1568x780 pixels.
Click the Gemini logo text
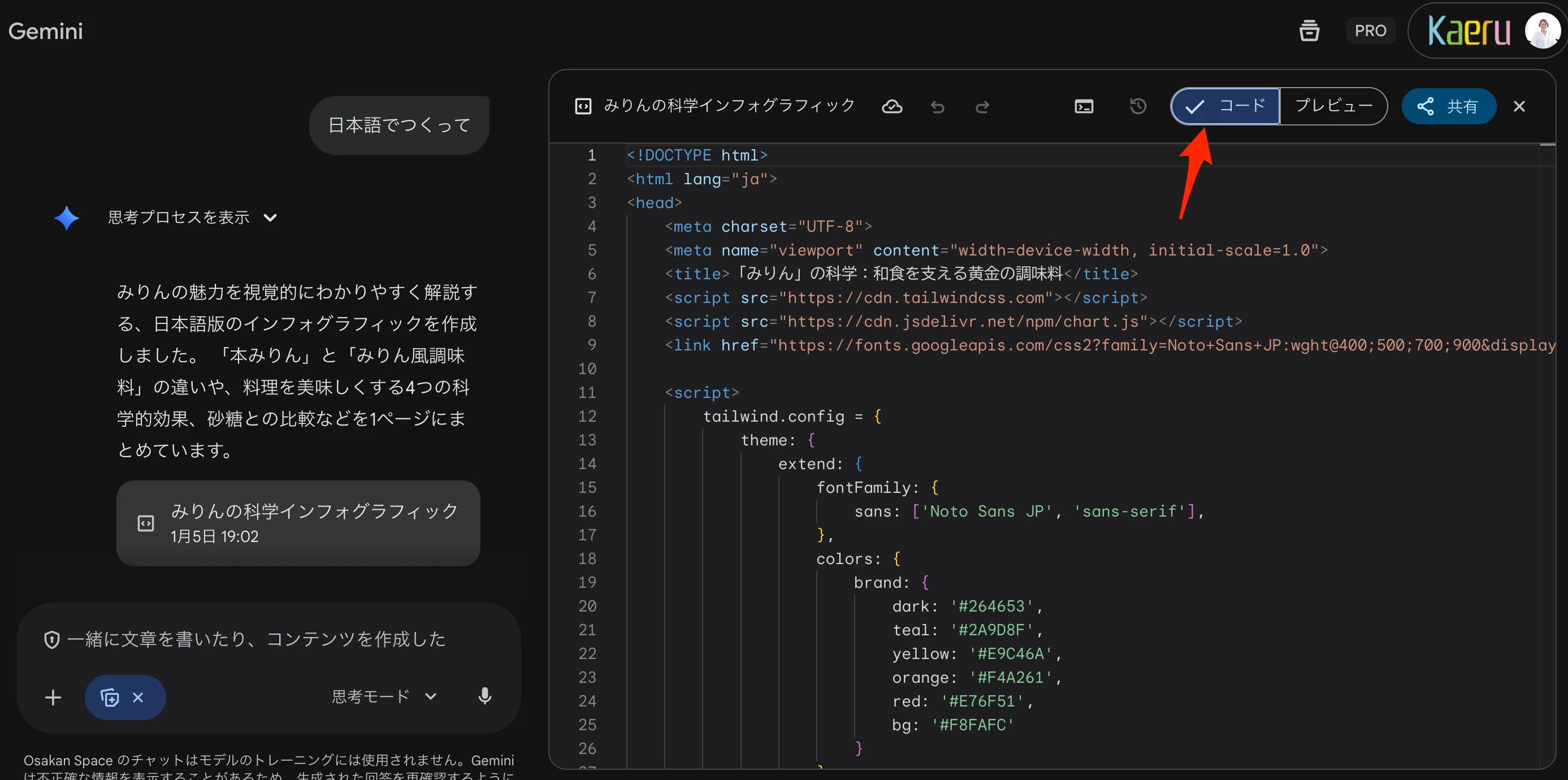pos(46,31)
